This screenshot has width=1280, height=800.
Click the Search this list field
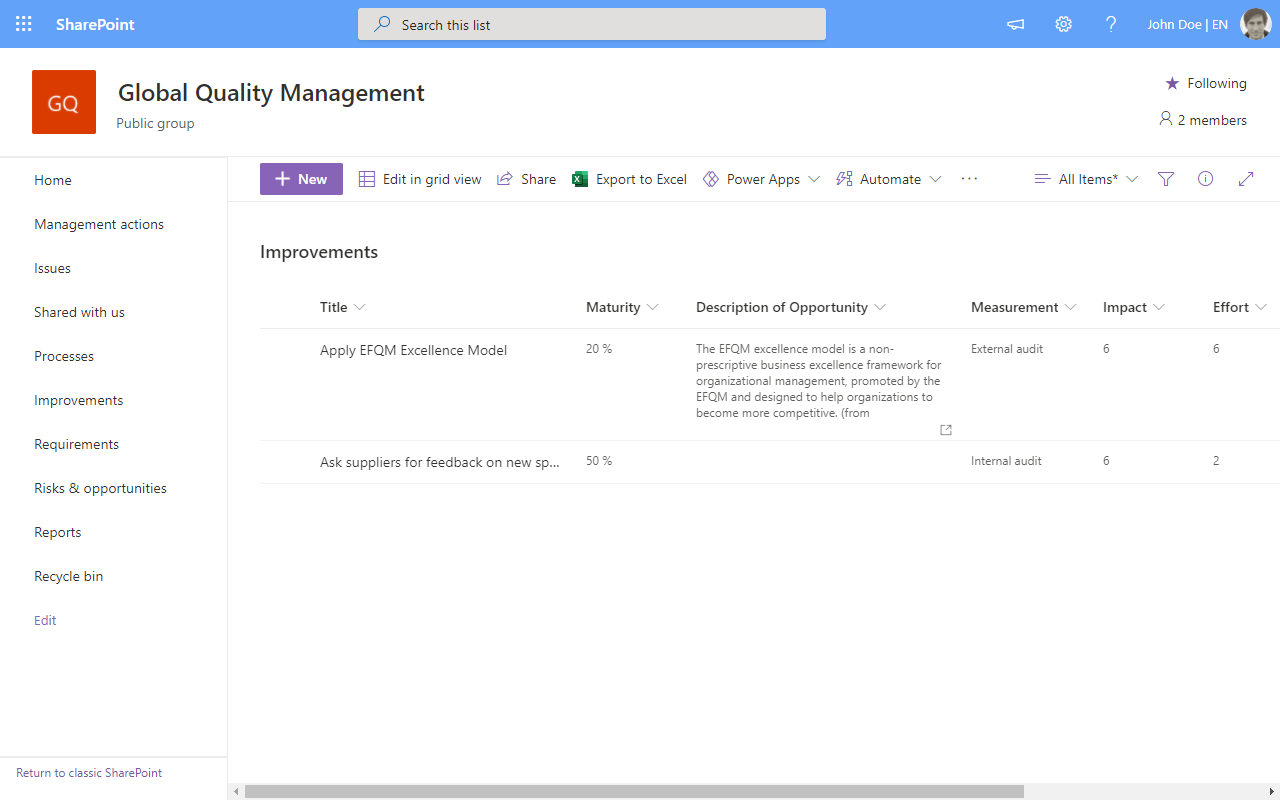coord(591,24)
